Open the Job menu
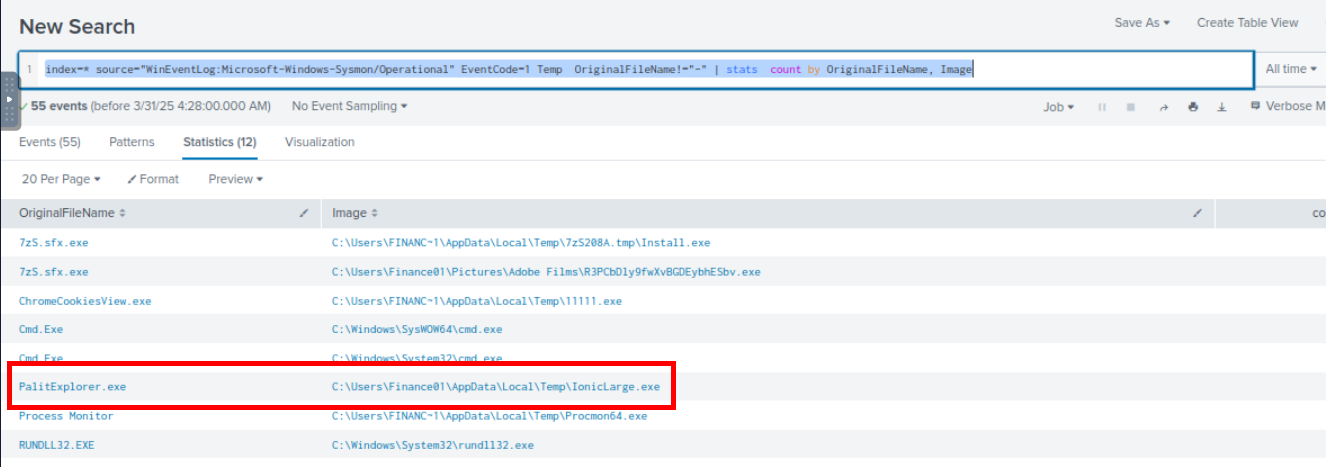Image resolution: width=1326 pixels, height=467 pixels. coord(1058,107)
